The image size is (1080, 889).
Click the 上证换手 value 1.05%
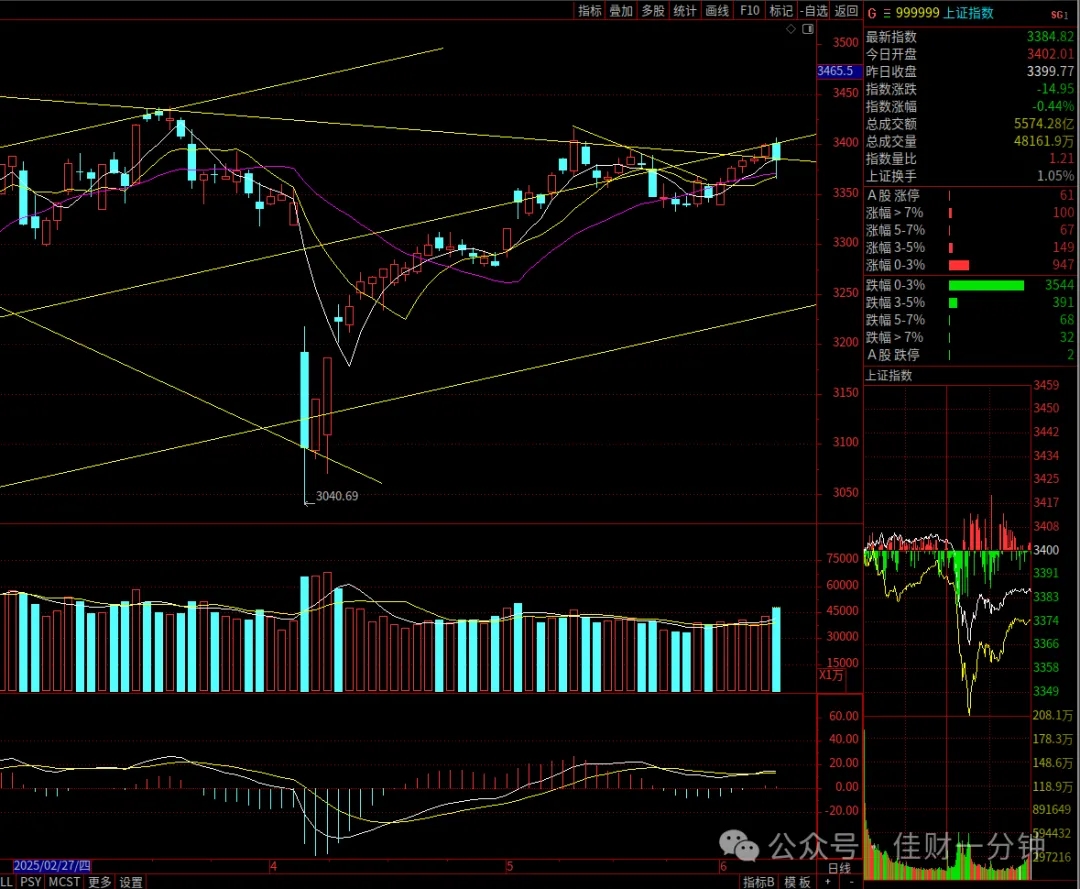(x=1055, y=176)
